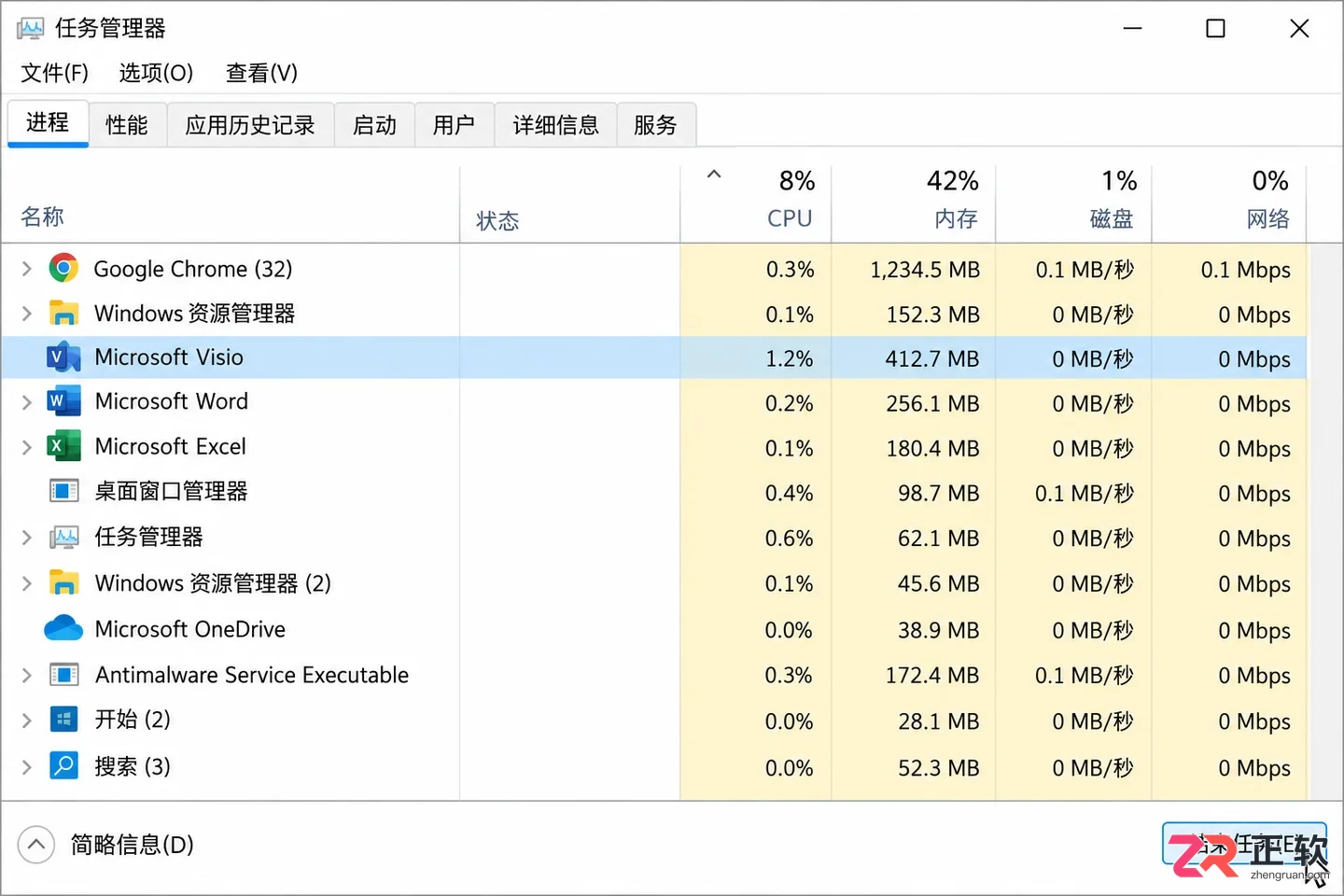Viewport: 1344px width, 896px height.
Task: Switch to the 应用历史记录 tab
Action: pos(250,125)
